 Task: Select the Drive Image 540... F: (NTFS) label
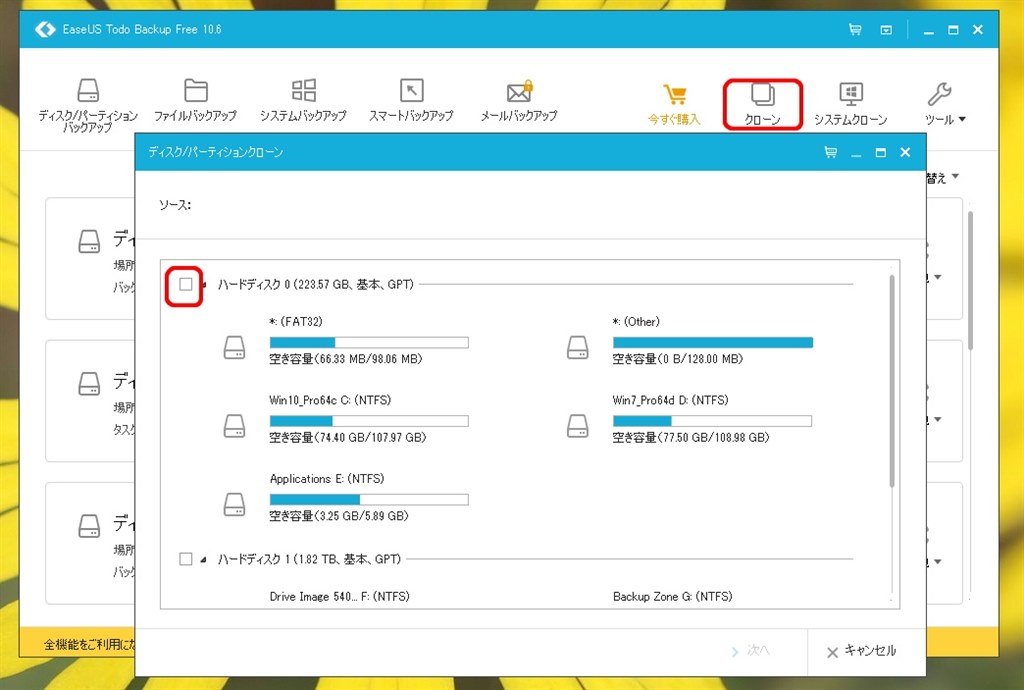(340, 596)
